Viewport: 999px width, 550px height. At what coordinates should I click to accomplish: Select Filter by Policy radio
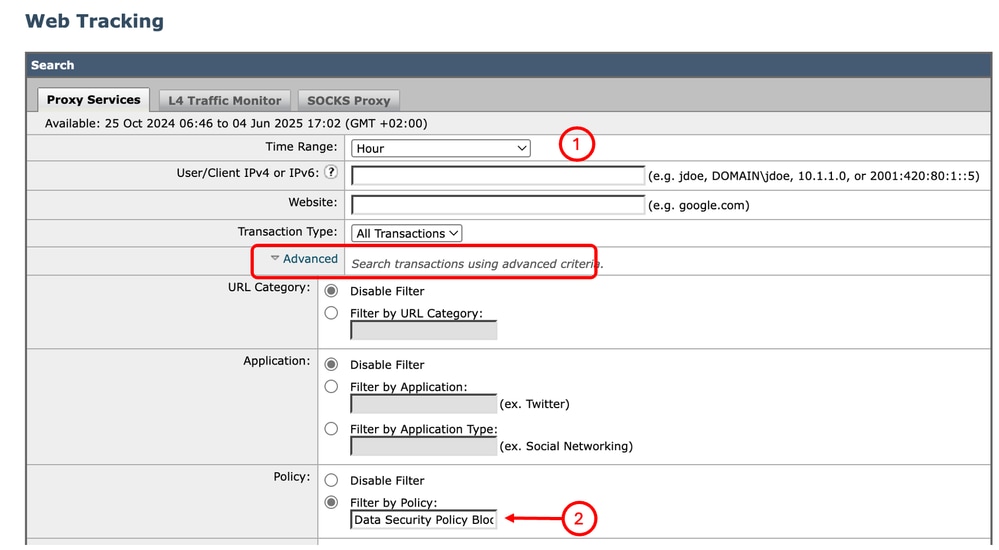coord(331,502)
